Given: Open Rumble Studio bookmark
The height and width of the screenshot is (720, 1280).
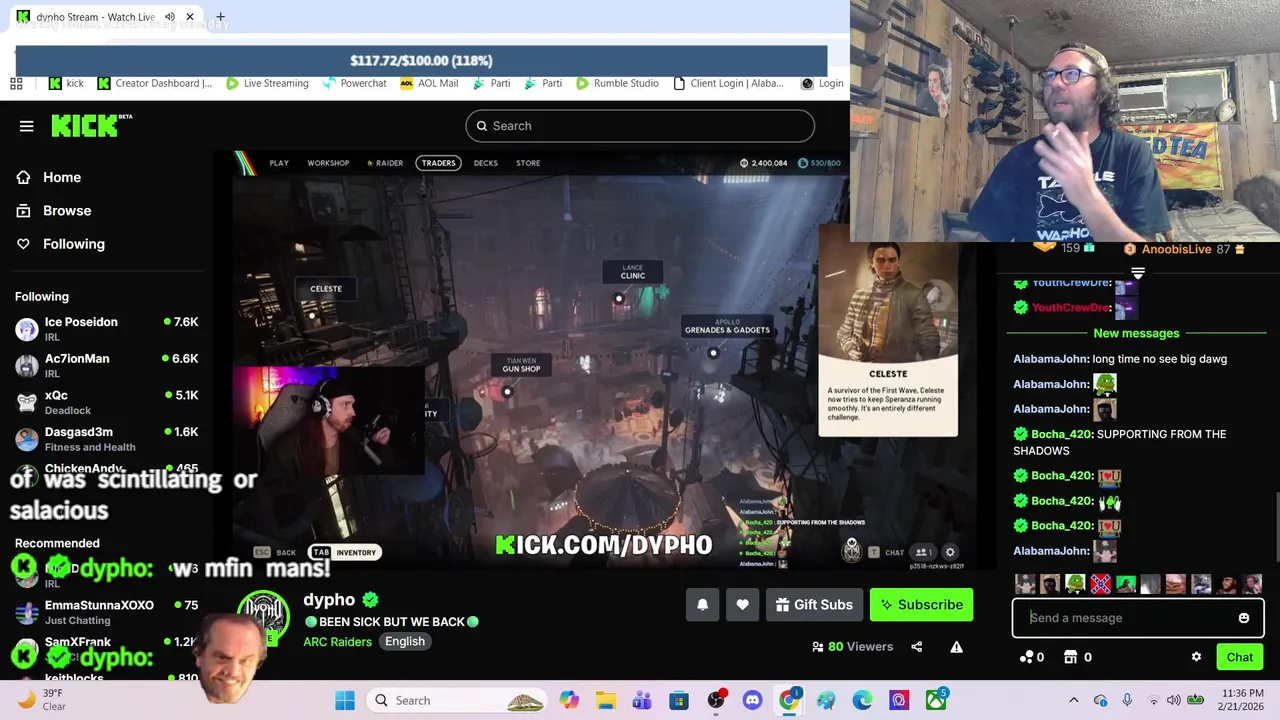Looking at the screenshot, I should (x=617, y=83).
